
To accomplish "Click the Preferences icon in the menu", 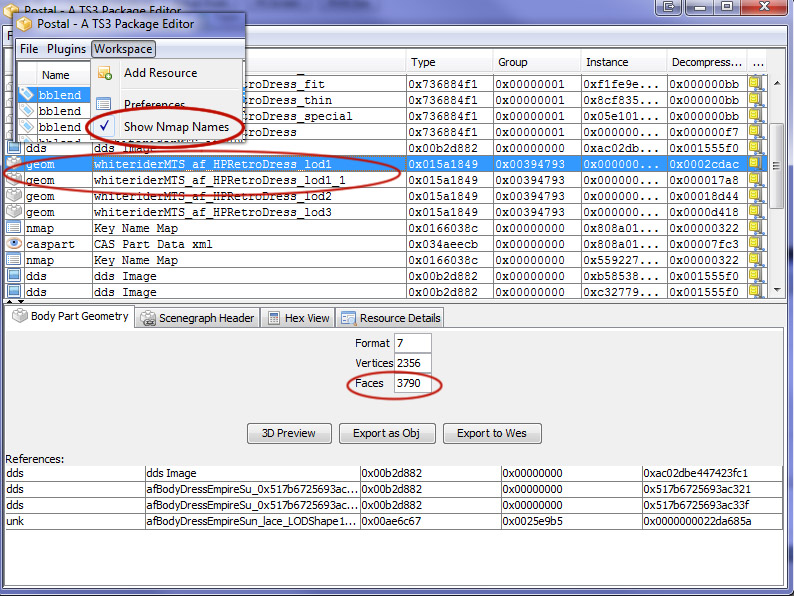I will [x=104, y=104].
